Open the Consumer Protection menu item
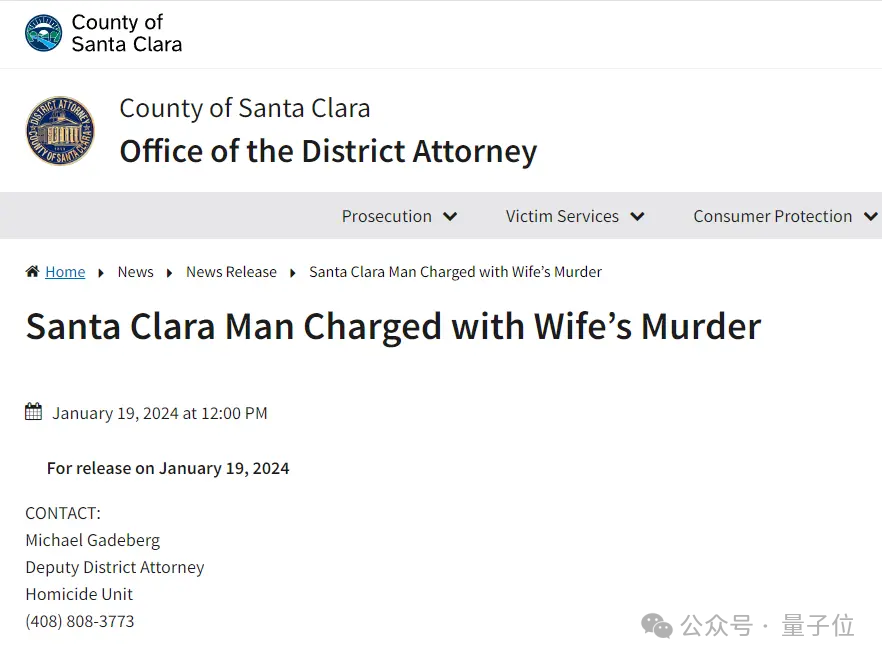This screenshot has height=660, width=882. (x=772, y=216)
